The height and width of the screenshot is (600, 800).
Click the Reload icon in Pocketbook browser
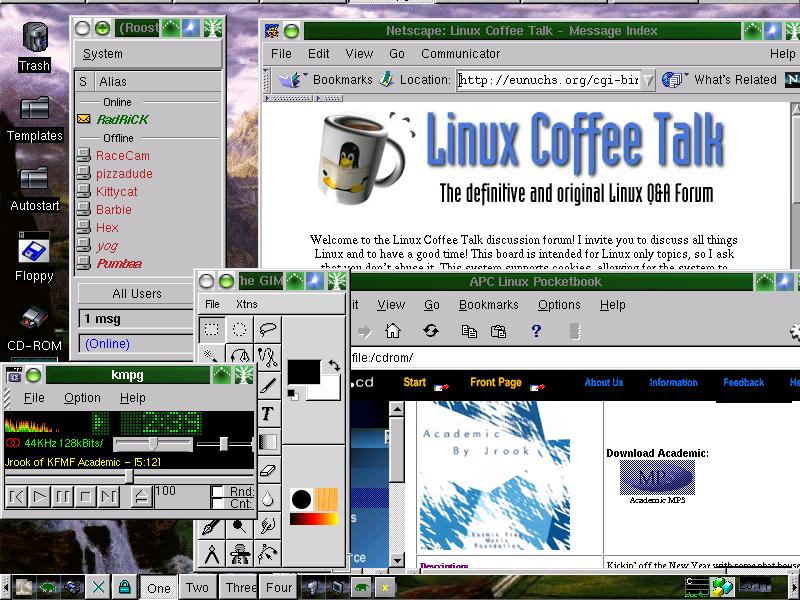tap(431, 331)
